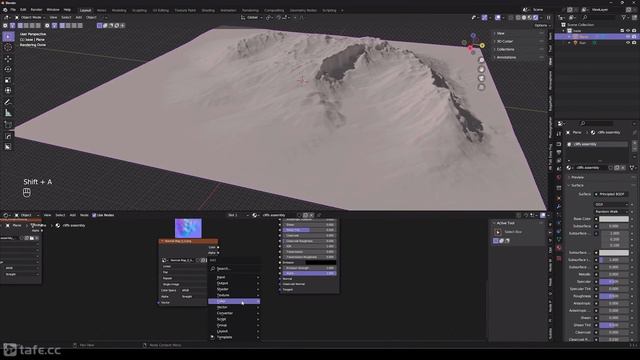Toggle the collection's eye visibility icon
The image size is (640, 360).
(628, 31)
